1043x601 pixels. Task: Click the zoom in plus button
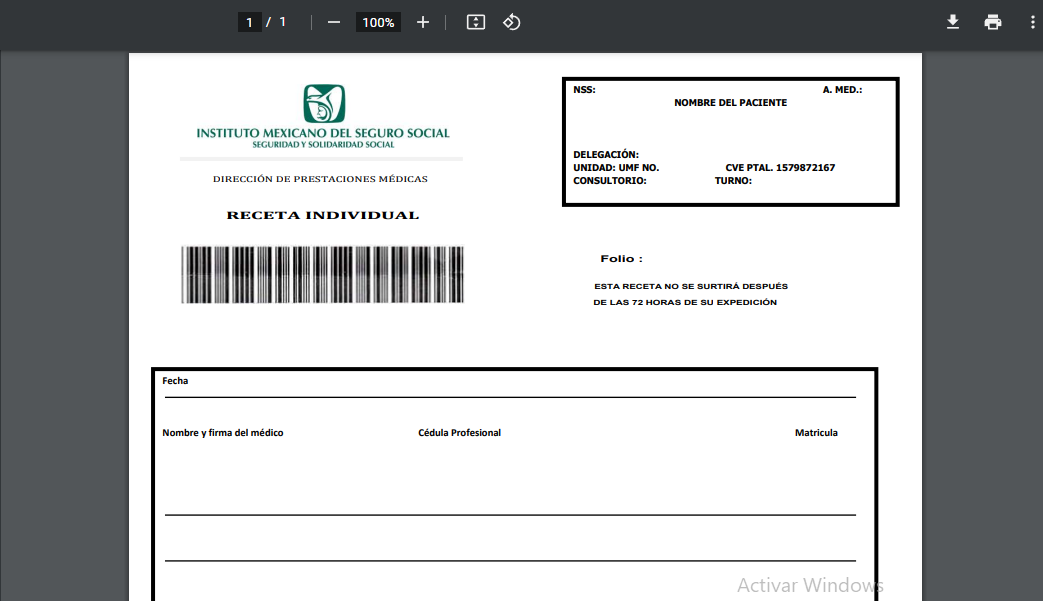[x=422, y=22]
